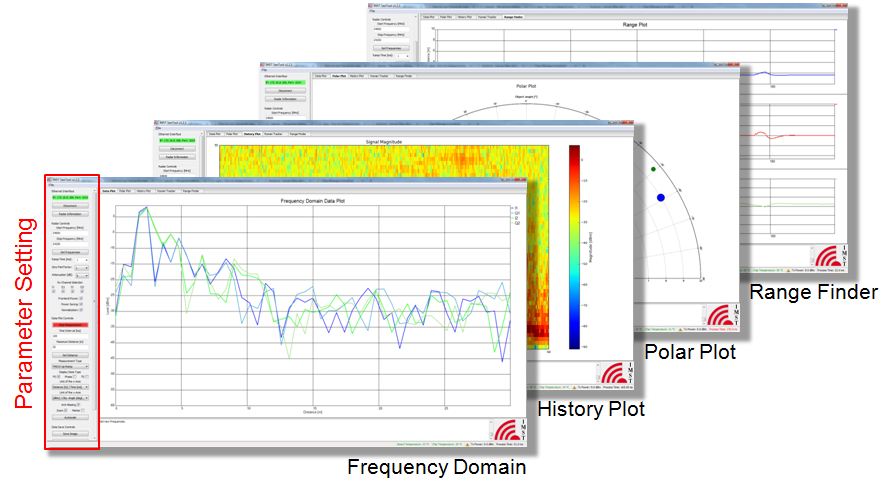This screenshot has width=884, height=484.
Task: Select Human Tracker tab in Range Finder window
Action: coord(487,17)
